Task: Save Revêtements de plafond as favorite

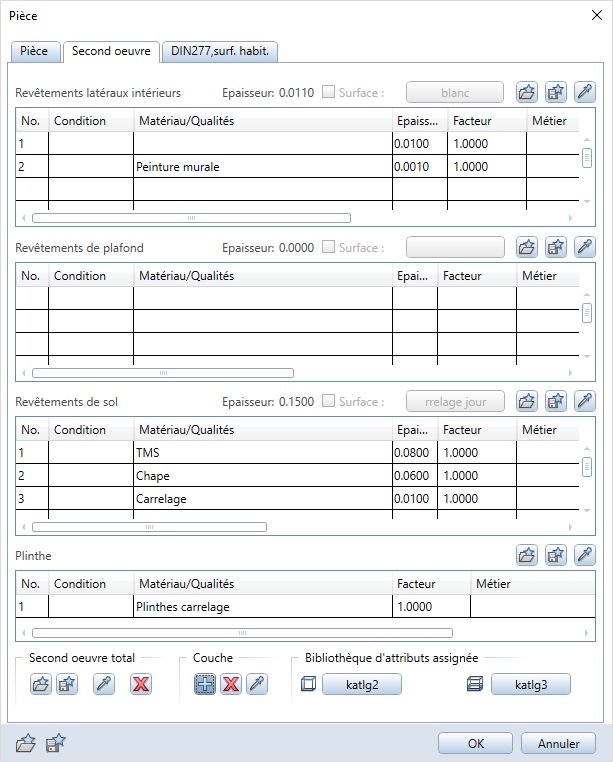Action: click(x=556, y=247)
